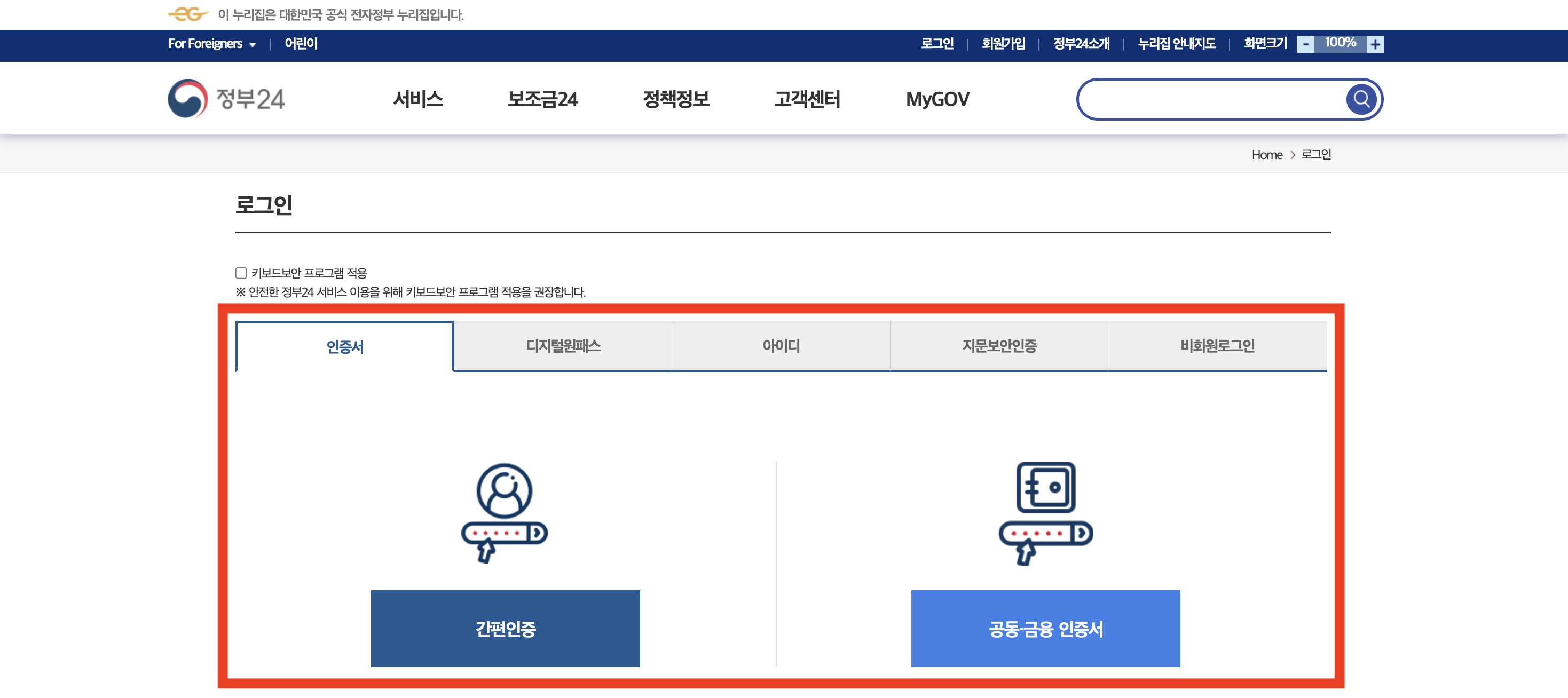1568x698 pixels.
Task: Click the 정부24 logo
Action: coord(226,99)
